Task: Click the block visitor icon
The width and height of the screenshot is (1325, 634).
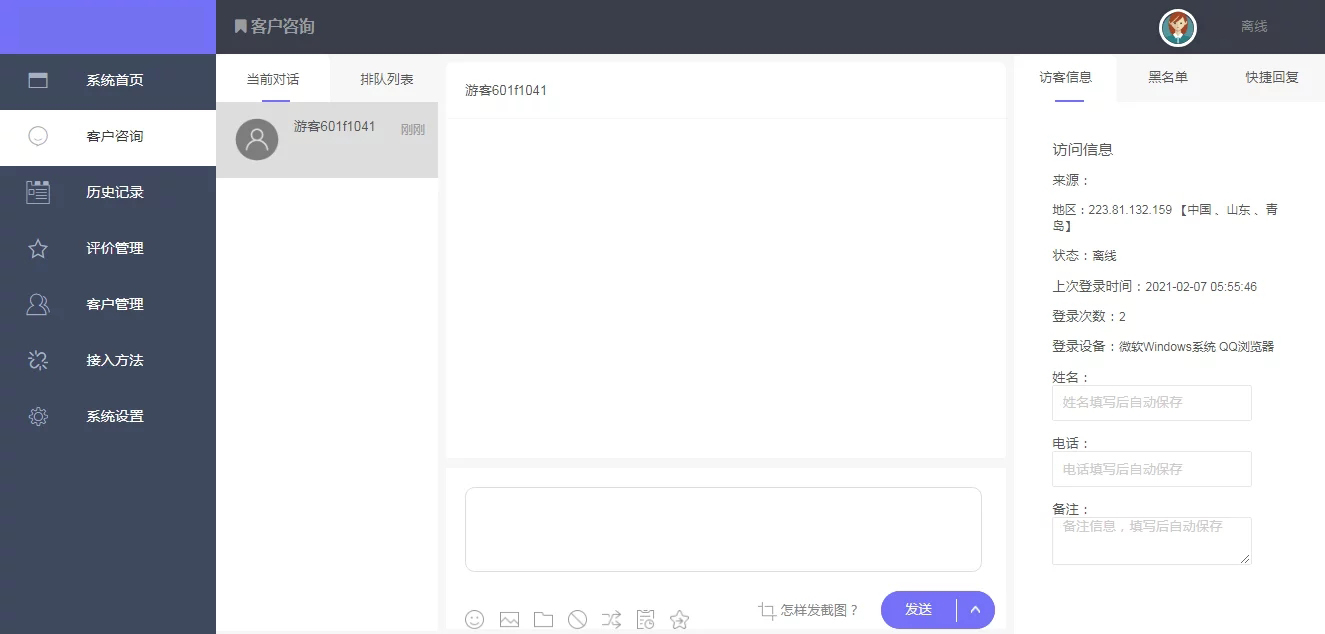Action: [x=577, y=619]
